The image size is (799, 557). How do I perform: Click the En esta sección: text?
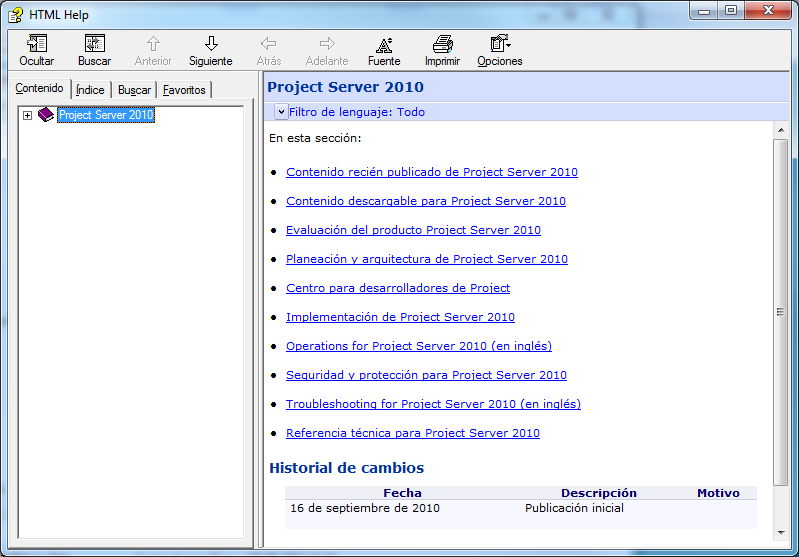315,138
